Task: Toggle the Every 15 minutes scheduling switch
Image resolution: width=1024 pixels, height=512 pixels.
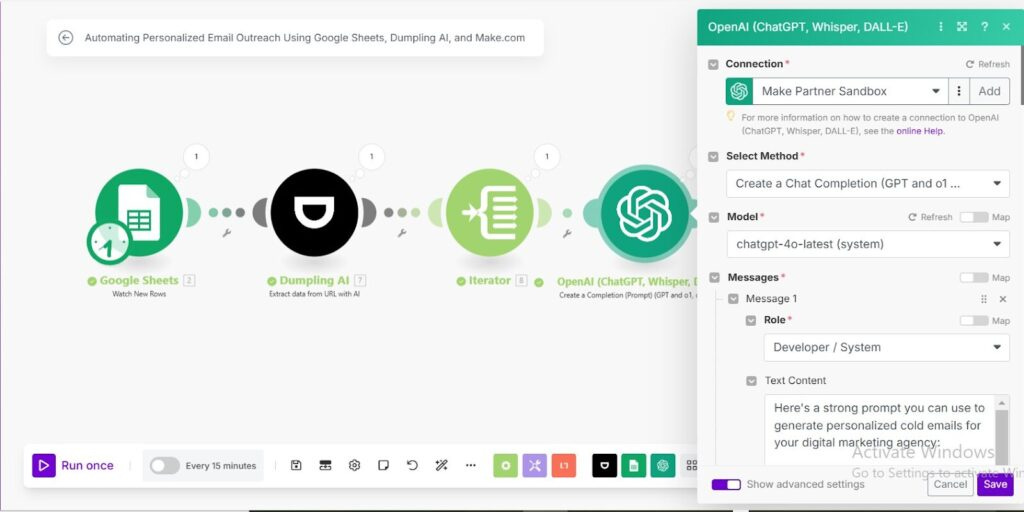Action: pyautogui.click(x=165, y=466)
